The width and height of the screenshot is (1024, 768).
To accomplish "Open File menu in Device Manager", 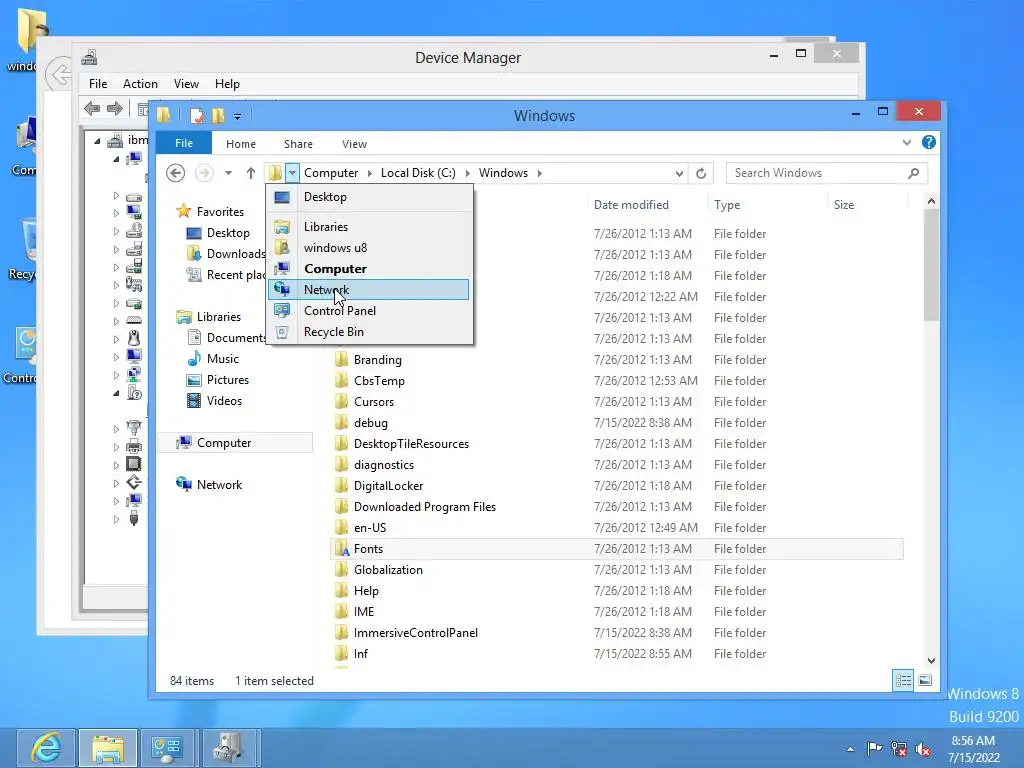I will [98, 84].
